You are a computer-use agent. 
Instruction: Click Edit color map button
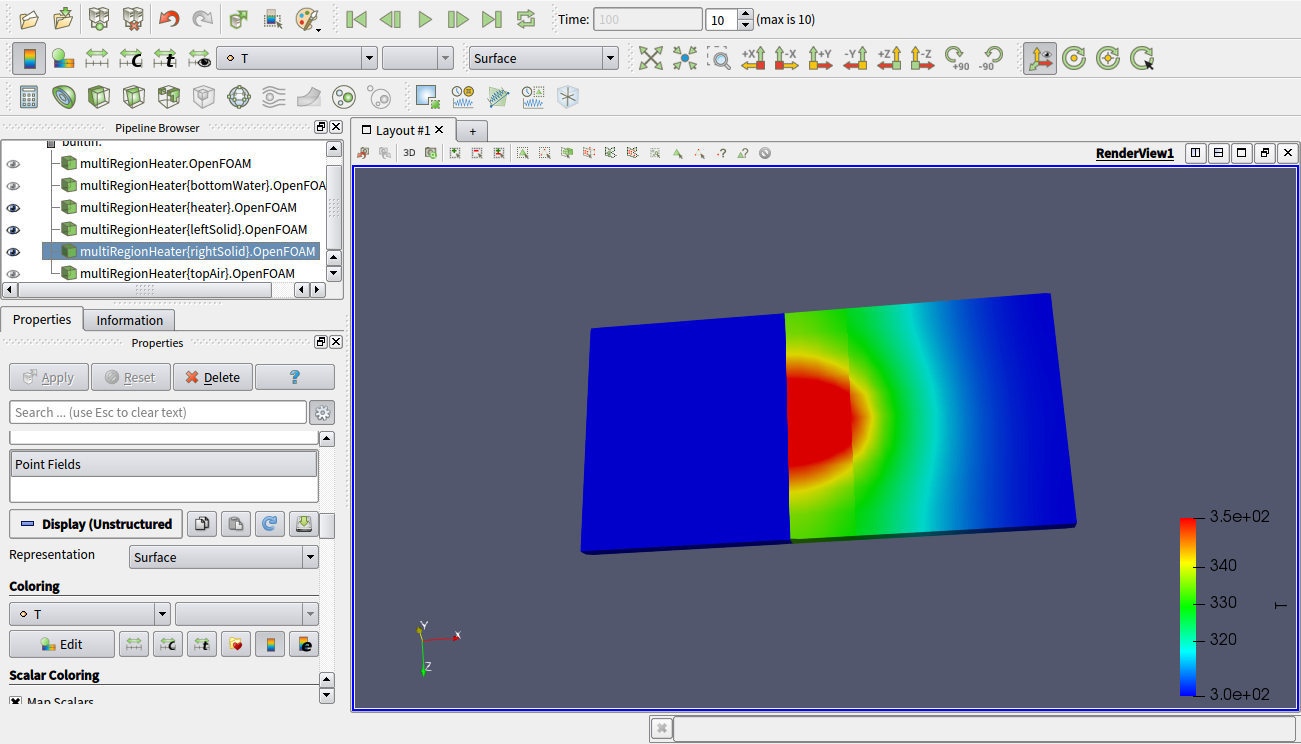pyautogui.click(x=61, y=644)
